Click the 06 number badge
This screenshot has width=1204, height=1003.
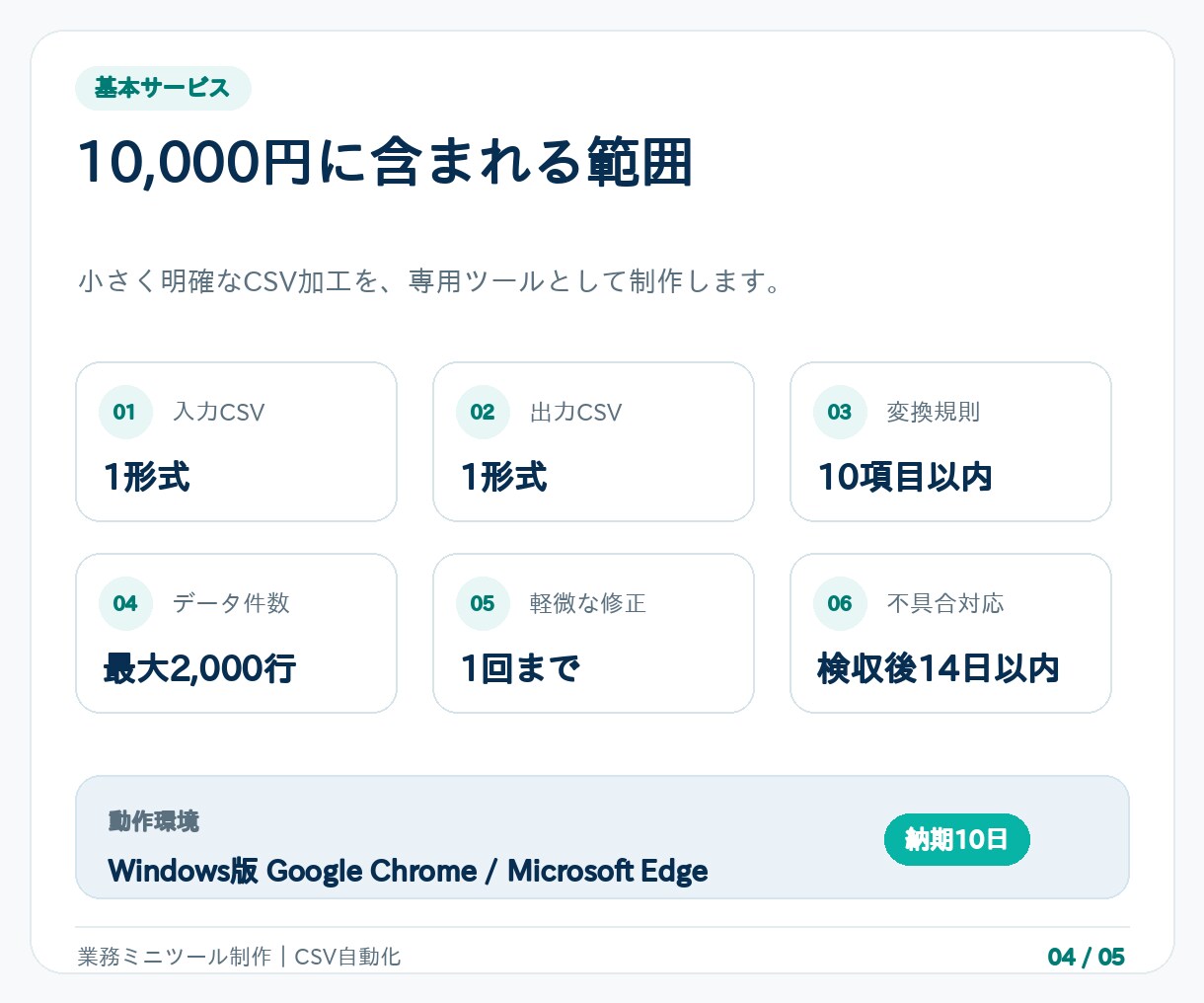(x=840, y=603)
